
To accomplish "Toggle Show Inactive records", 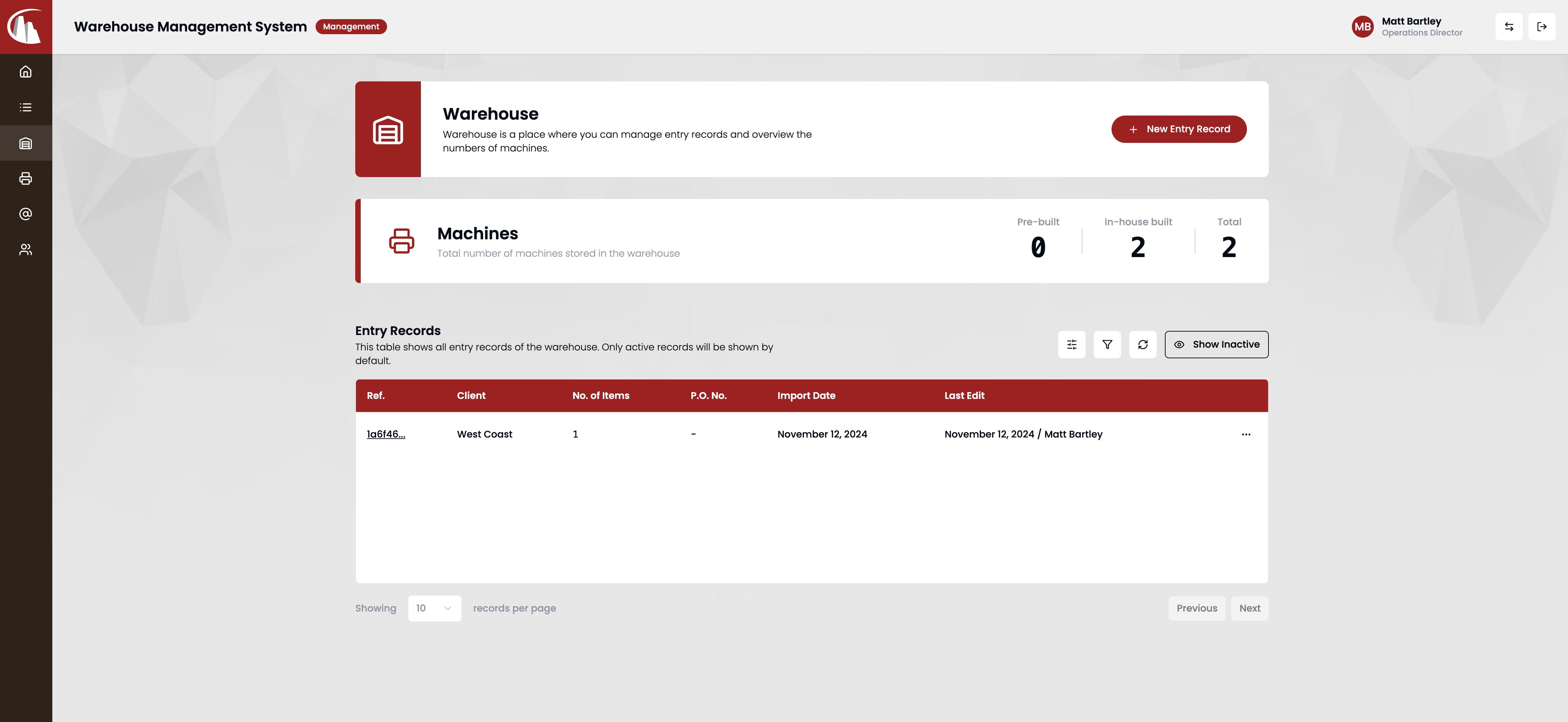I will [1216, 345].
